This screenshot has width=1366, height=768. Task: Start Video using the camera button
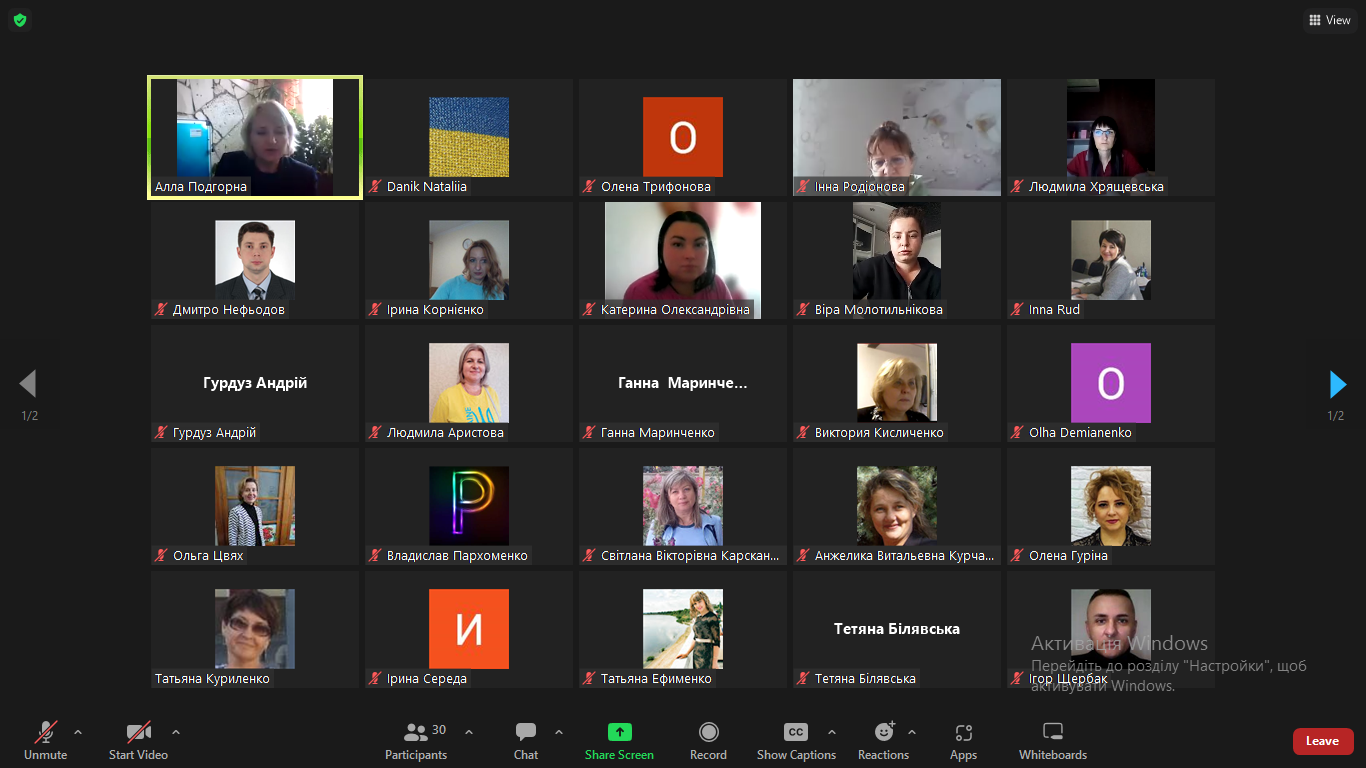click(138, 740)
